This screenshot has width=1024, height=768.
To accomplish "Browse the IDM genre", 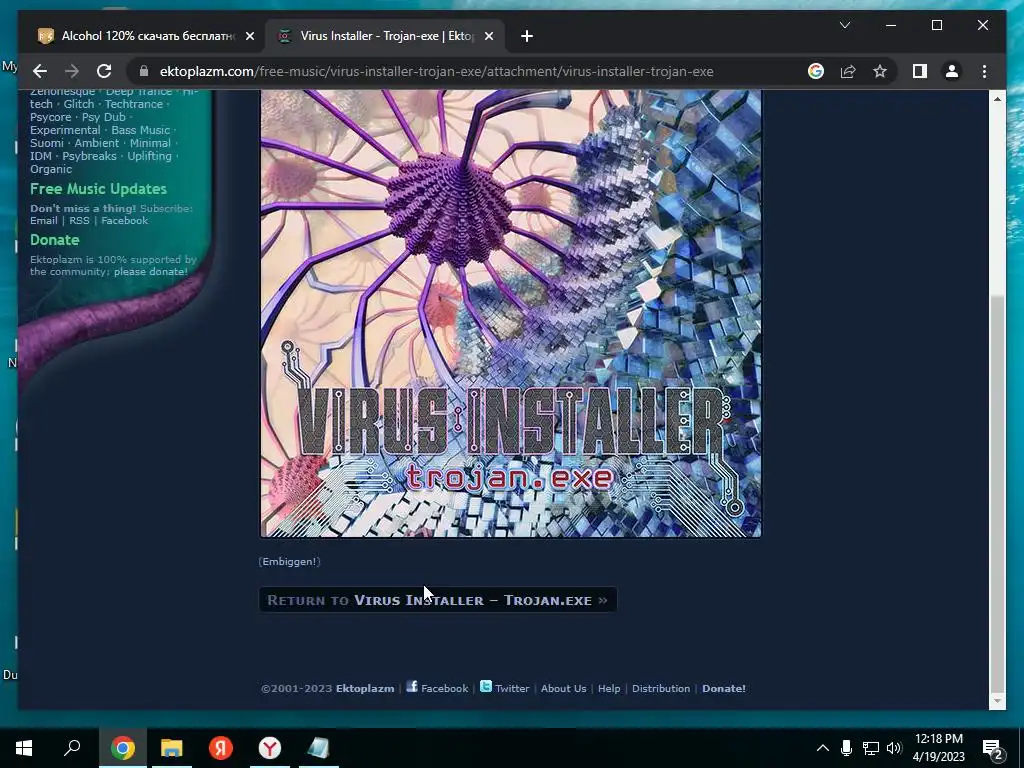I will [40, 156].
